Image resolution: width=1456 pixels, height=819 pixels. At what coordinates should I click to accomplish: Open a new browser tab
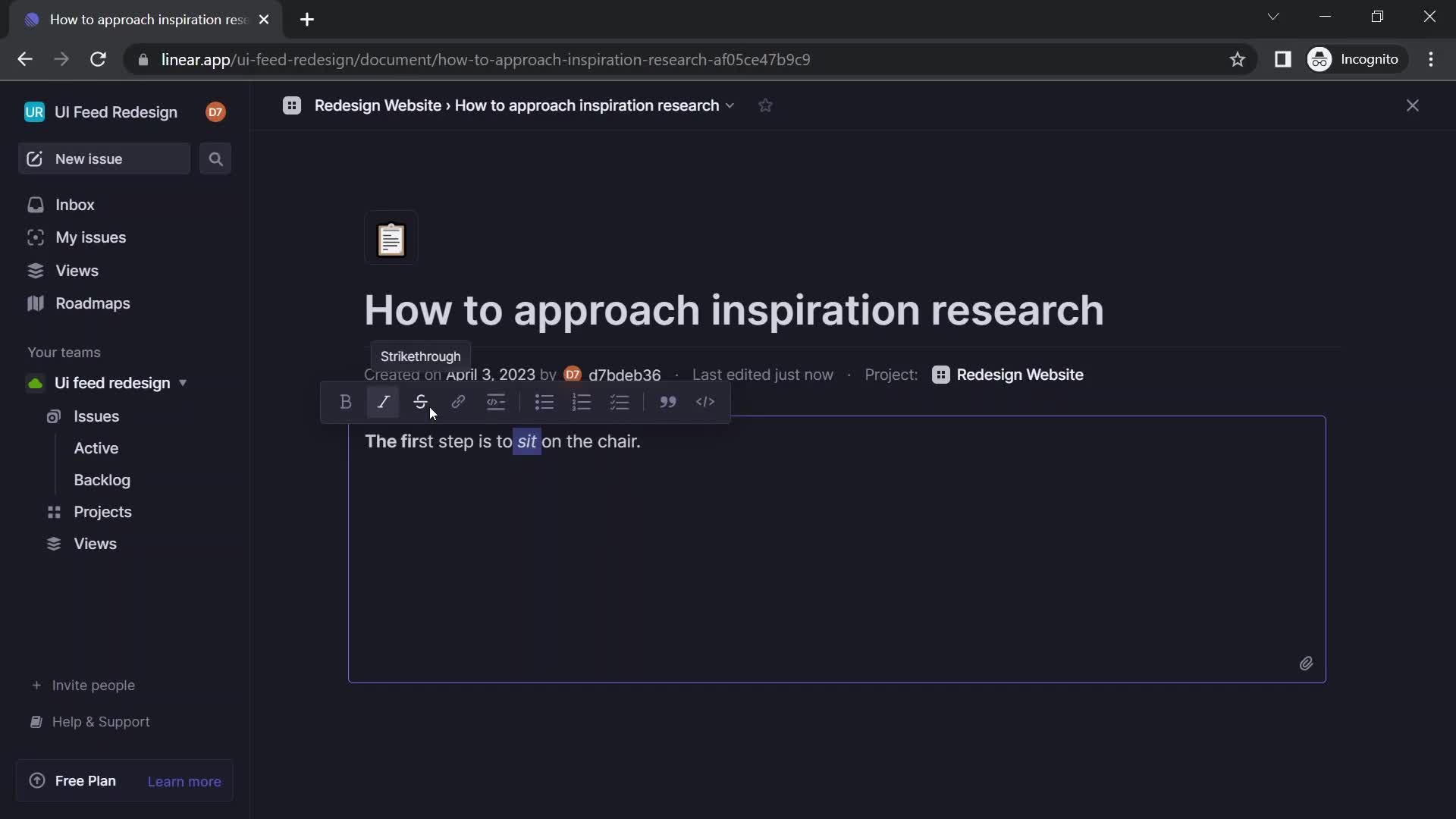307,20
